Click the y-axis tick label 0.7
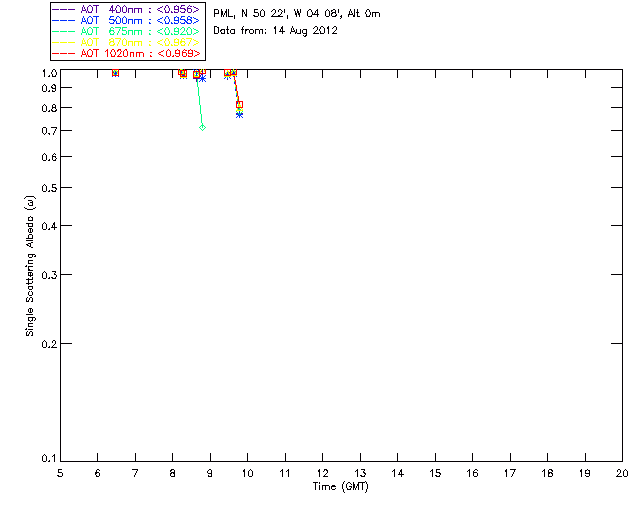 click(x=49, y=131)
